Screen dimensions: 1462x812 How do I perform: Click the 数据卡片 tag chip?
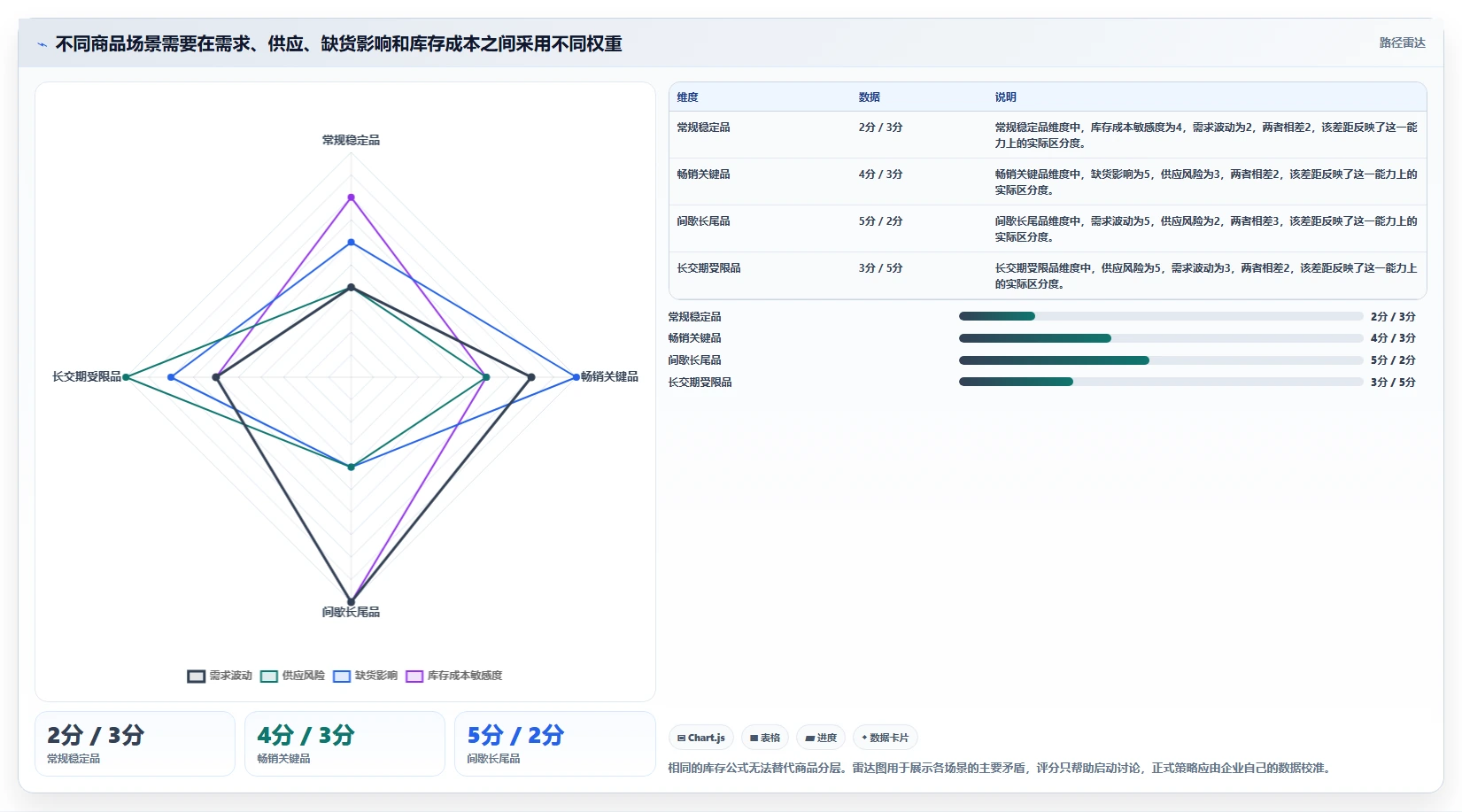(x=885, y=738)
